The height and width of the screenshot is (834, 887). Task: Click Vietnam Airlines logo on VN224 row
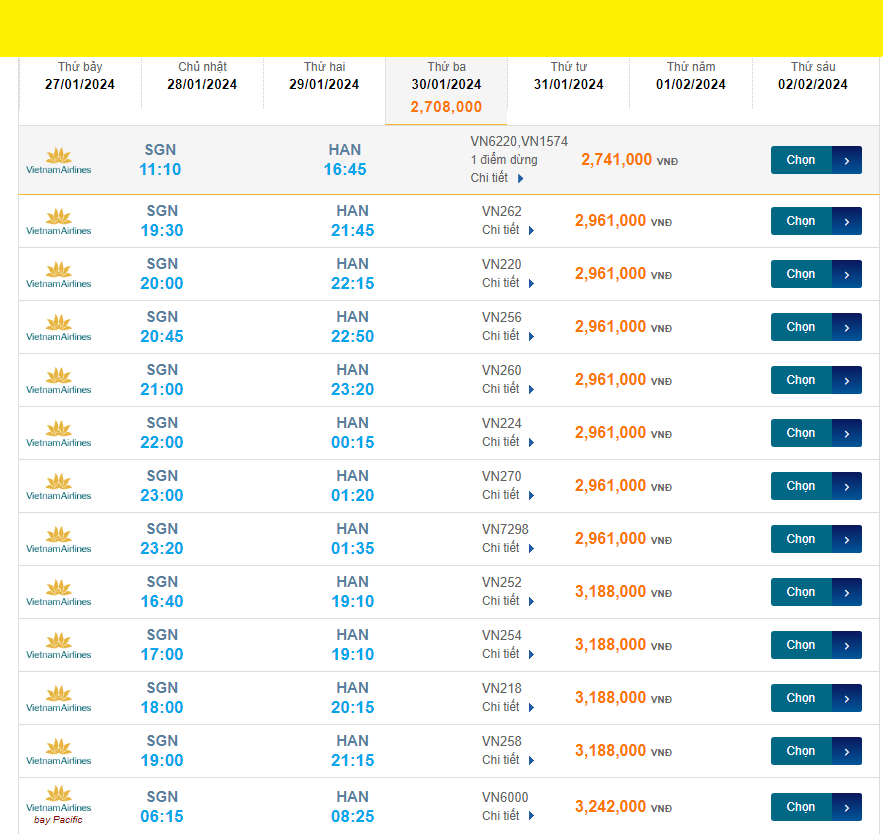(x=58, y=434)
